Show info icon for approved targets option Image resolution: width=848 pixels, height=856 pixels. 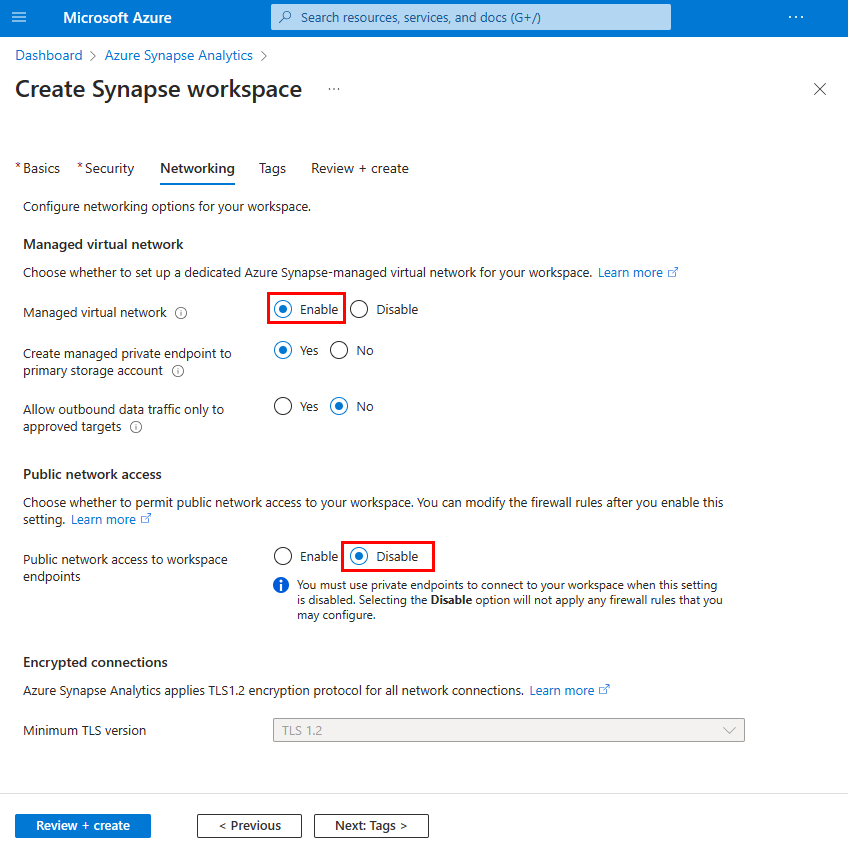click(x=136, y=427)
